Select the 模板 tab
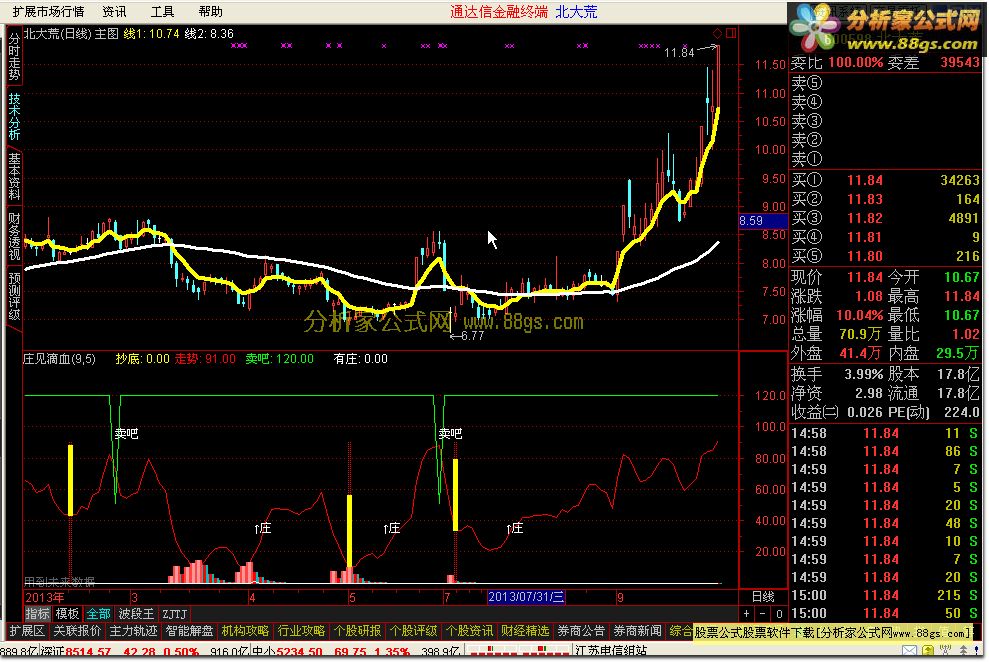The width and height of the screenshot is (989, 662). (x=67, y=613)
